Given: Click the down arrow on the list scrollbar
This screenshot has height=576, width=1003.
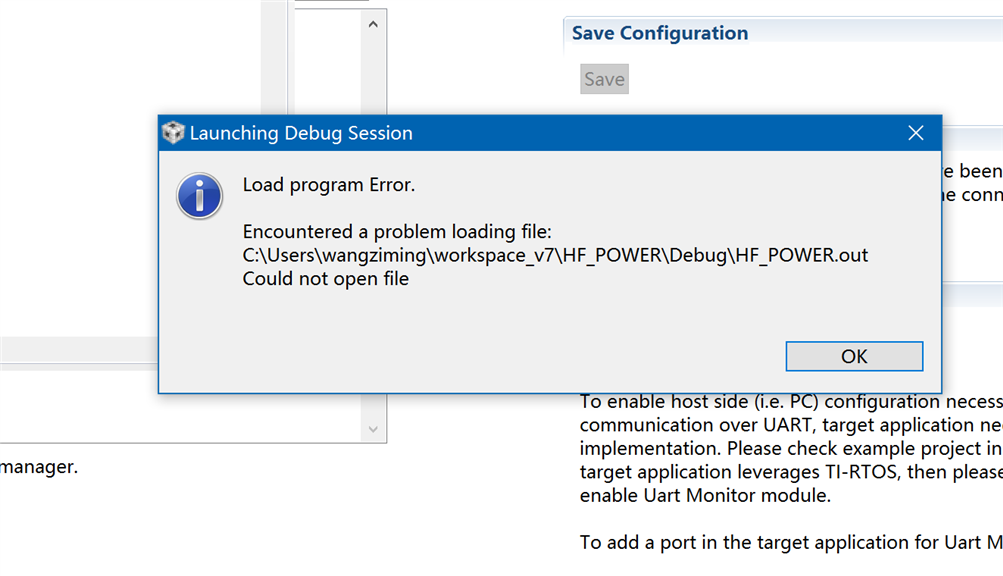Looking at the screenshot, I should tap(373, 429).
